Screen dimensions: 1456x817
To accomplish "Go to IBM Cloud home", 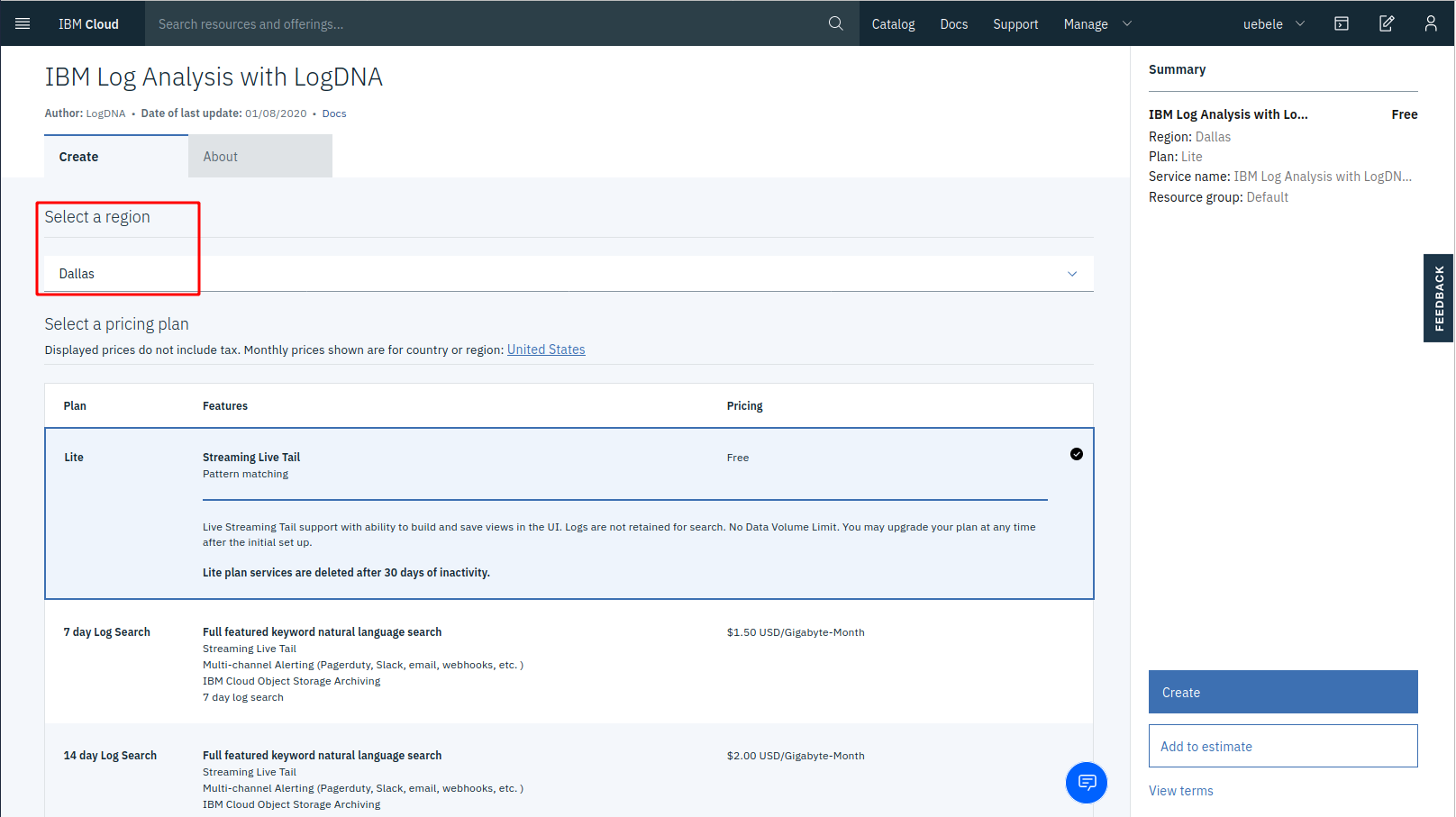I will 88,24.
